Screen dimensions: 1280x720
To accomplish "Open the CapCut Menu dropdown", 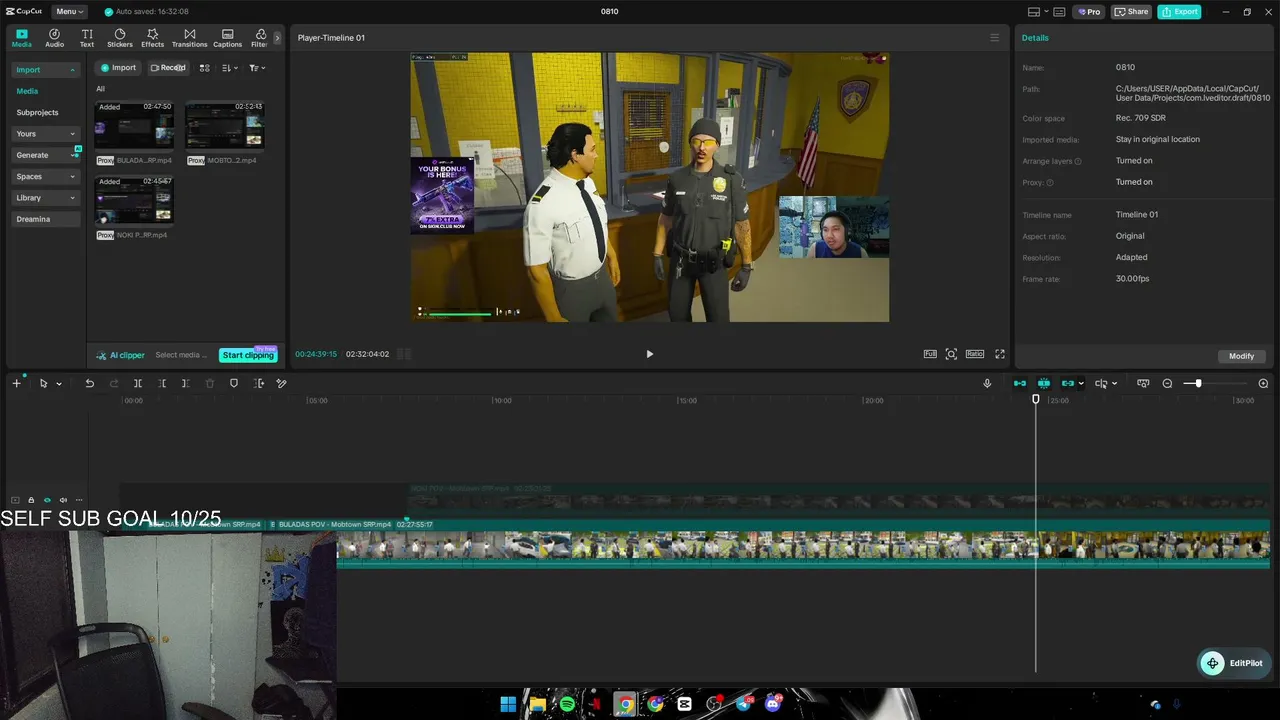I will tap(69, 12).
